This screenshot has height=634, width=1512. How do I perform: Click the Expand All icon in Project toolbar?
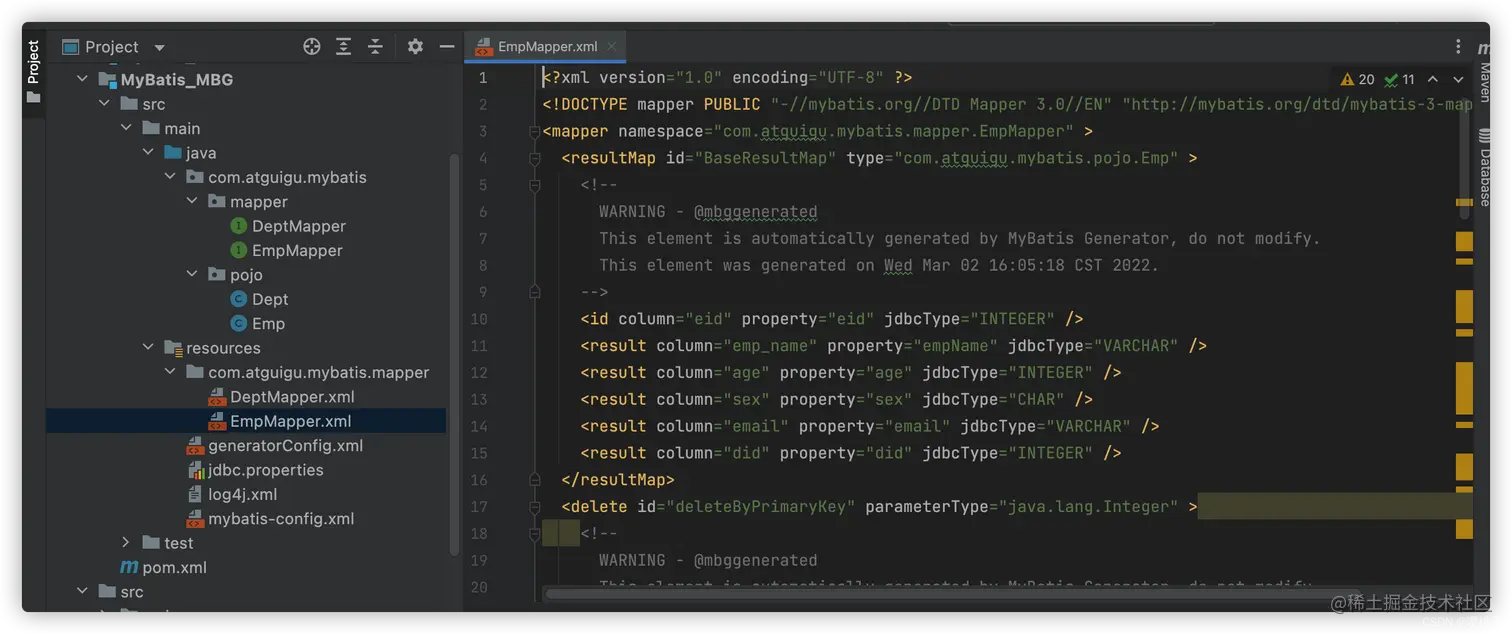344,47
